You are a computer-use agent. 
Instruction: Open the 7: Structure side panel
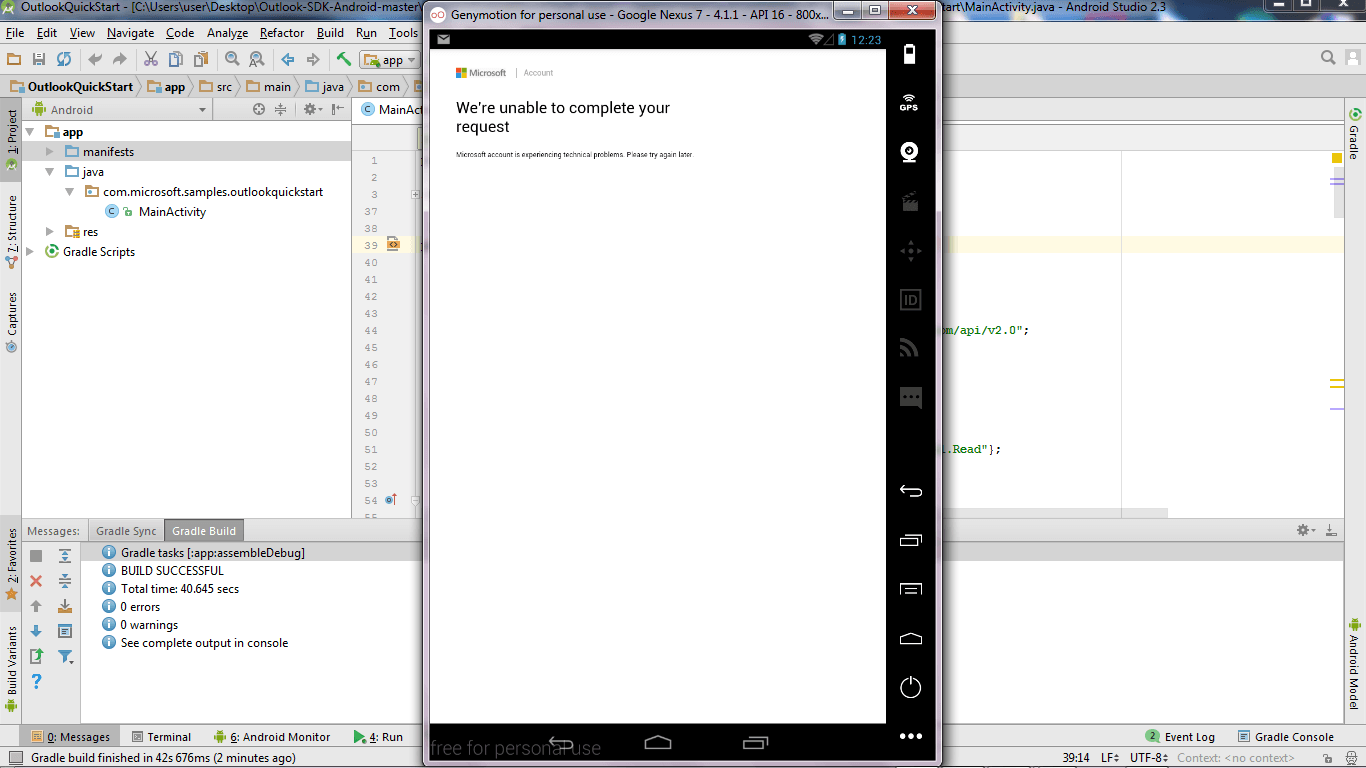tap(12, 232)
